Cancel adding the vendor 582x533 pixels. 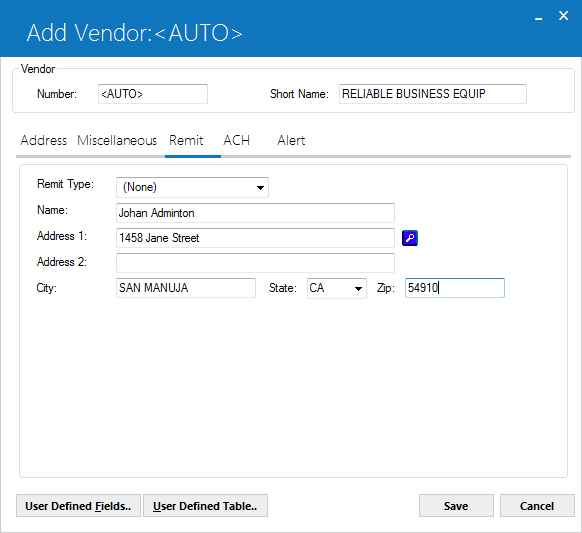[537, 506]
